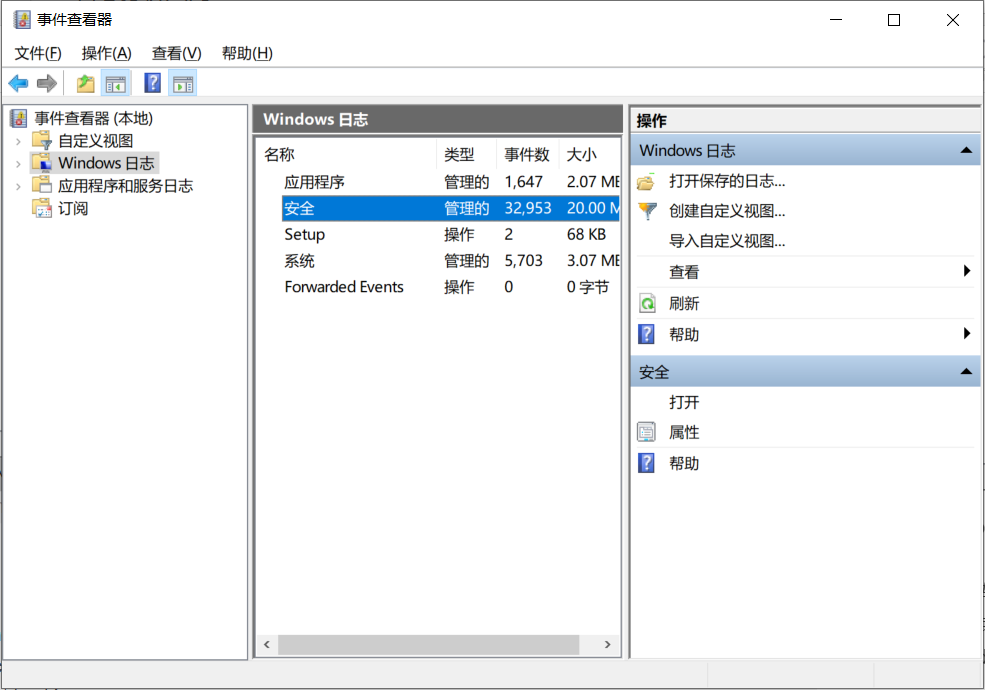Viewport: 985px width, 690px height.
Task: Sort by the 事件数 column header
Action: [528, 155]
